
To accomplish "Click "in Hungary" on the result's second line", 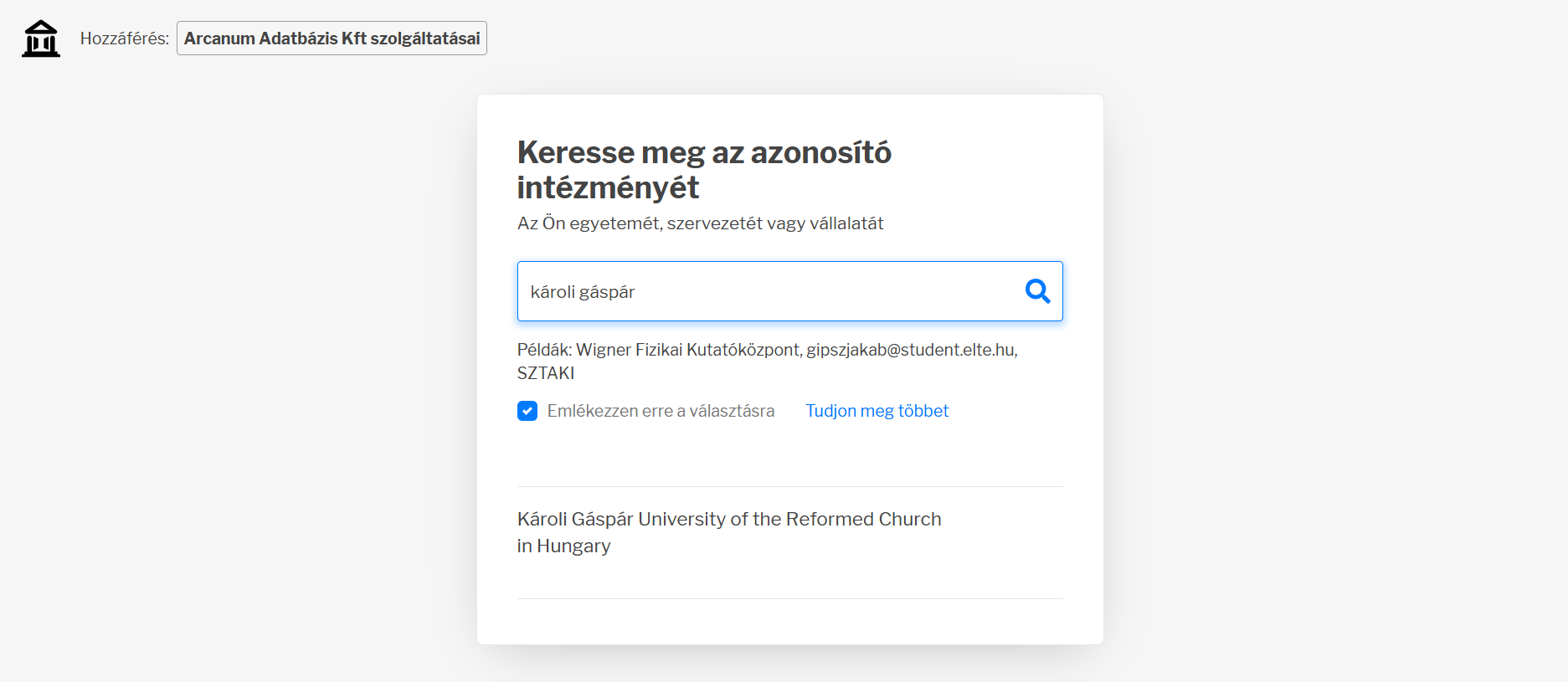I will pos(563,546).
